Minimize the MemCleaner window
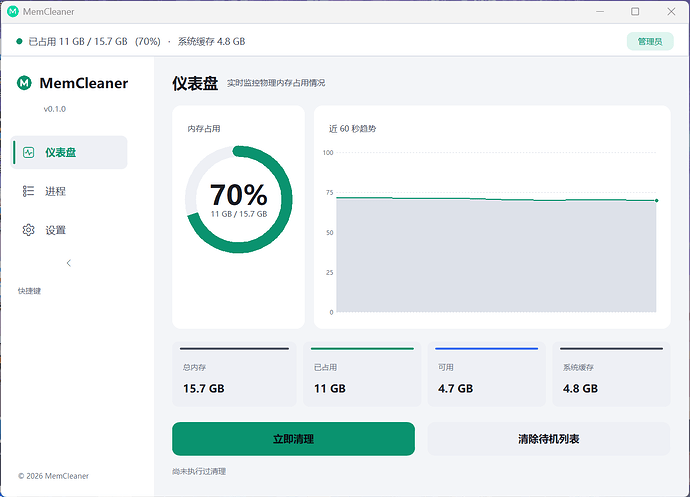The height and width of the screenshot is (497, 690). (x=600, y=11)
